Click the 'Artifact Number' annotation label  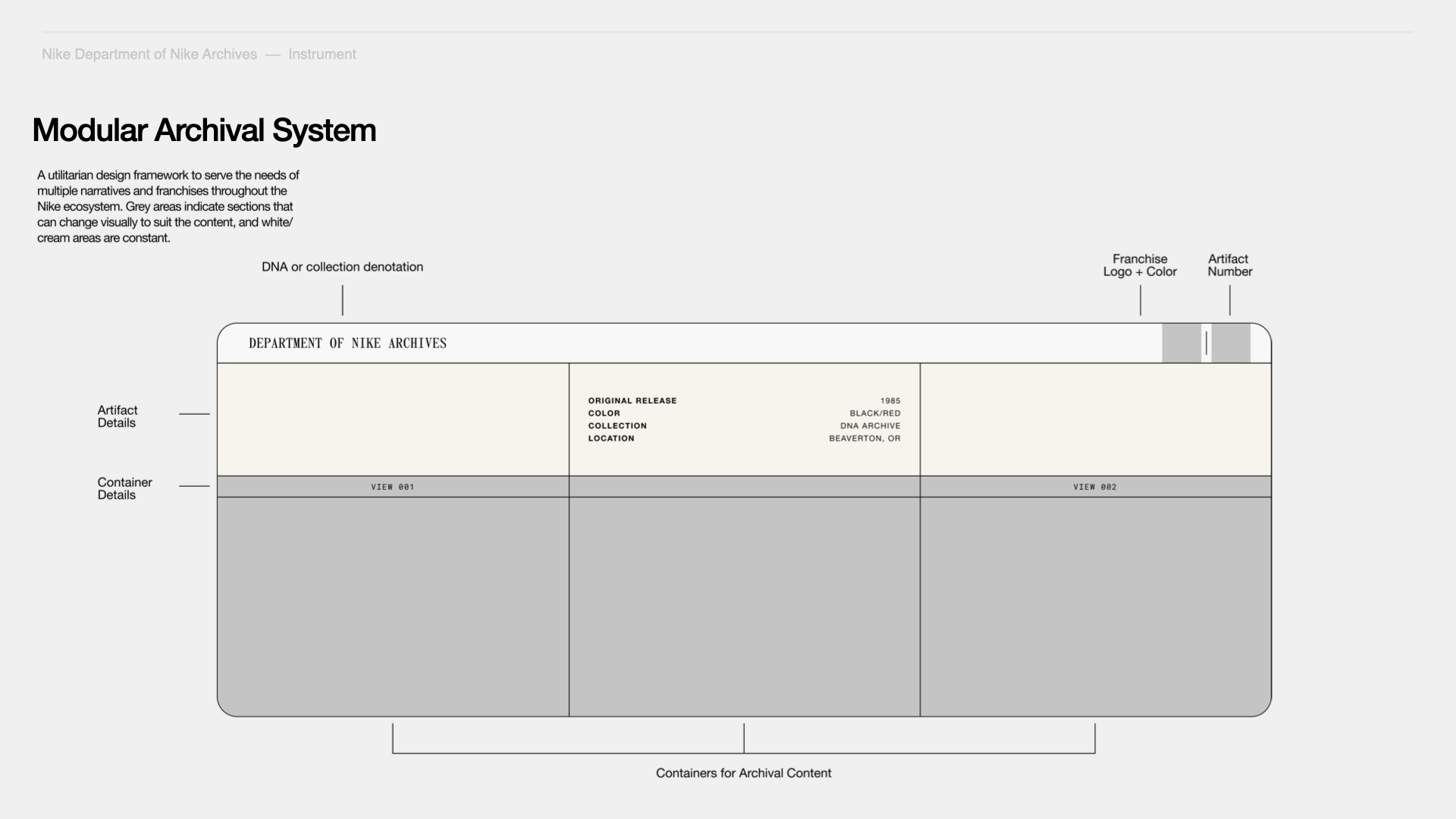1229,265
